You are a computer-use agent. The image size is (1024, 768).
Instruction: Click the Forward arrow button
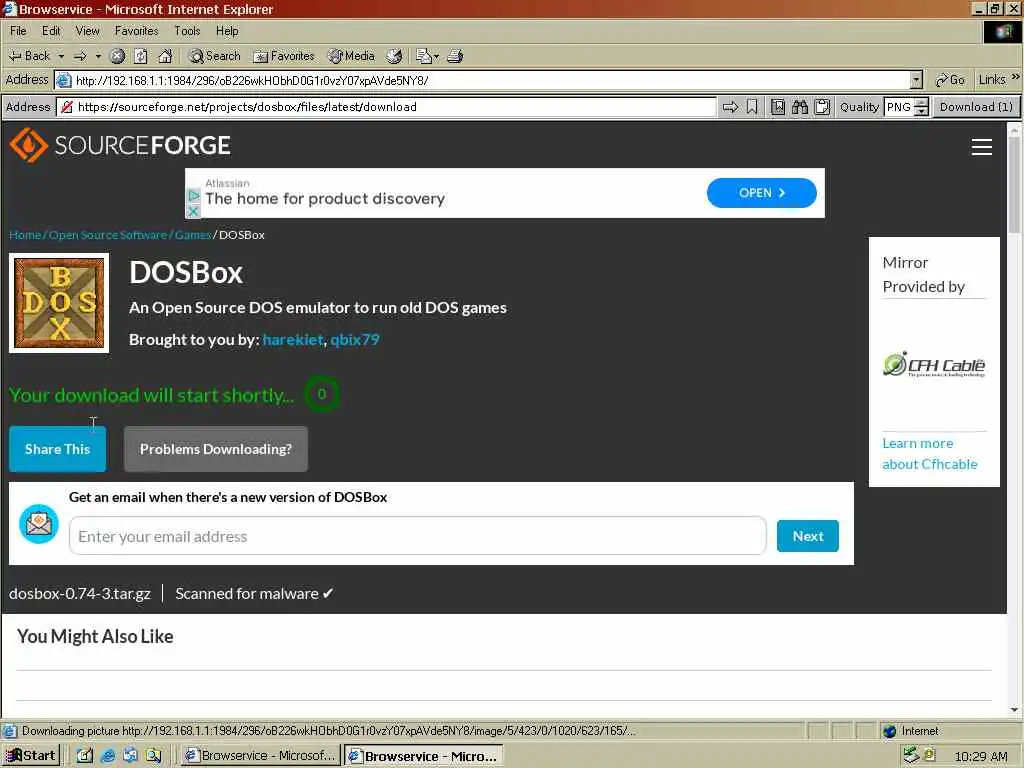click(x=80, y=56)
